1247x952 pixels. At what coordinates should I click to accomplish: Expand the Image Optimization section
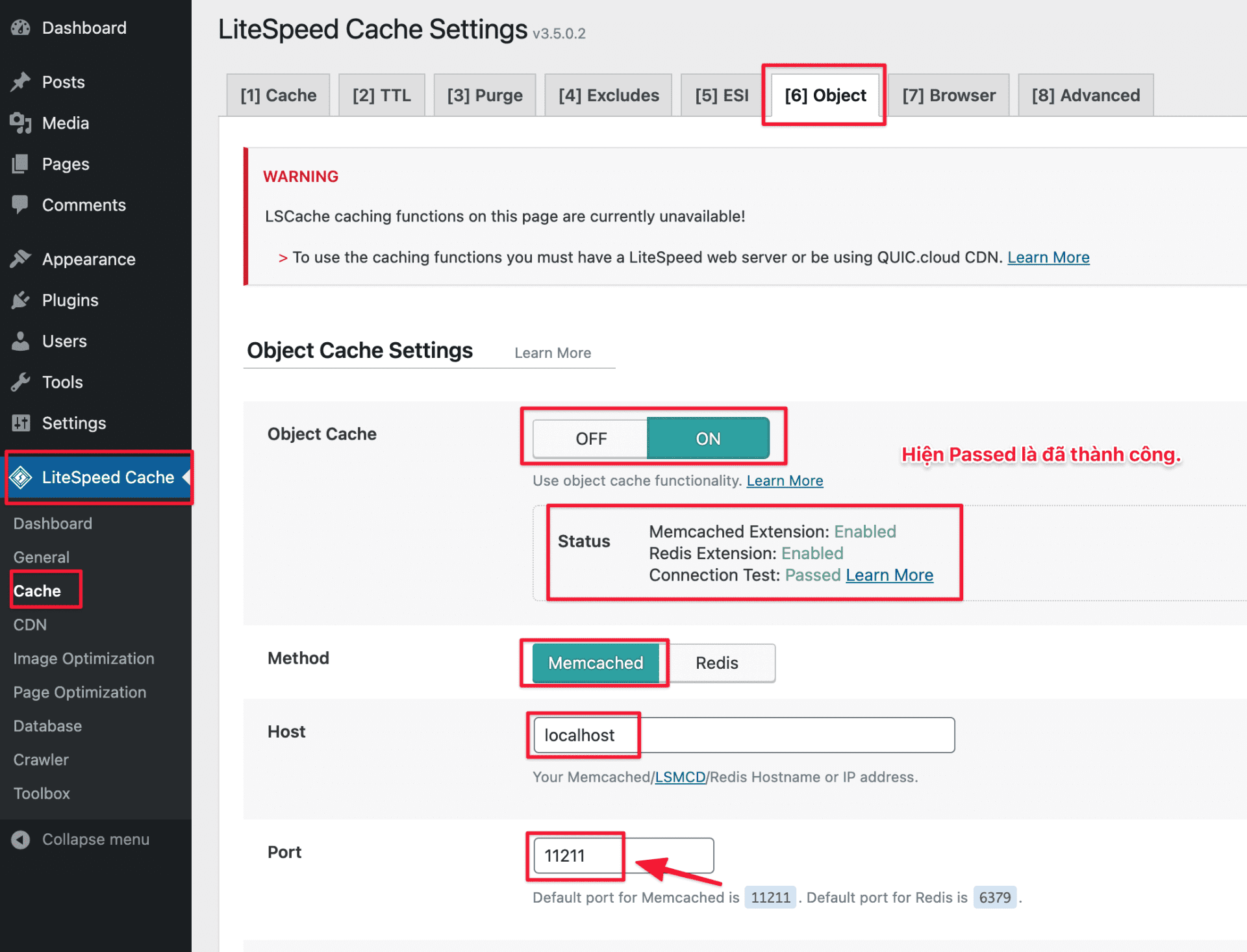coord(82,658)
